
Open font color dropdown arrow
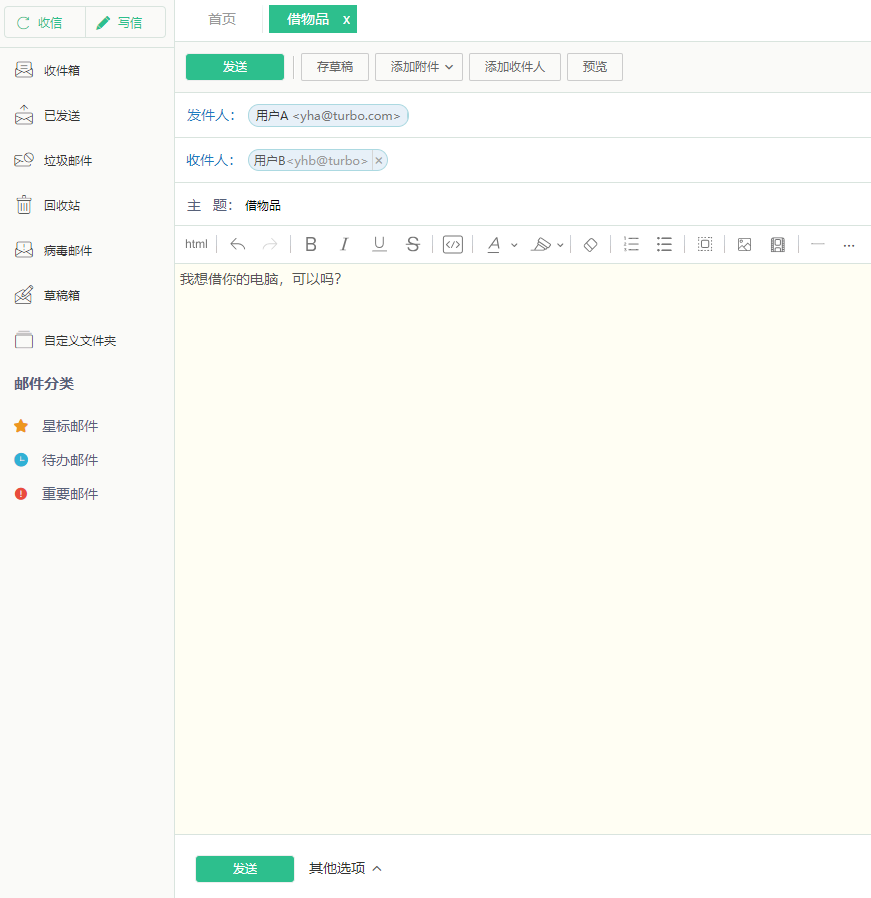(514, 245)
